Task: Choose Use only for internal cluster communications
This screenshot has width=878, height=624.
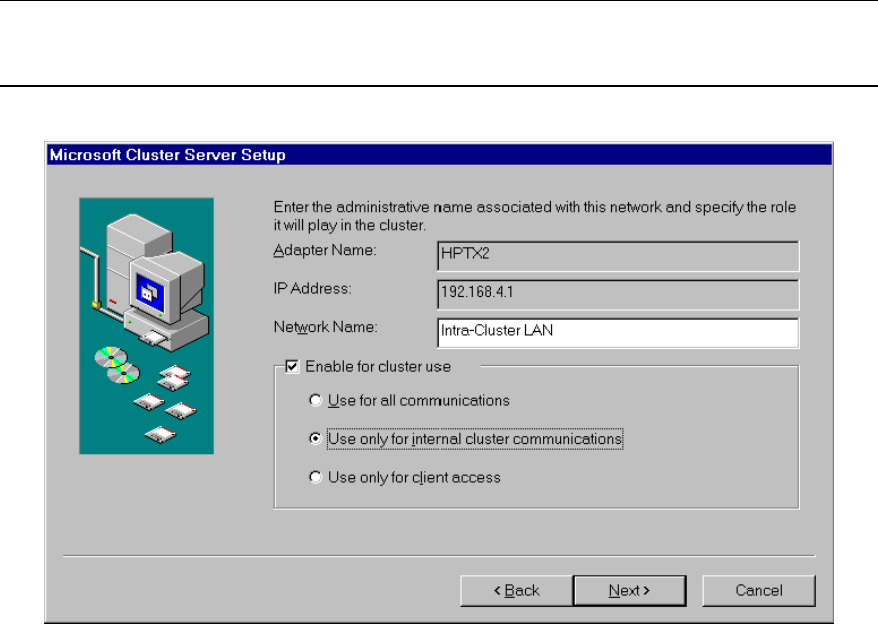Action: point(316,438)
